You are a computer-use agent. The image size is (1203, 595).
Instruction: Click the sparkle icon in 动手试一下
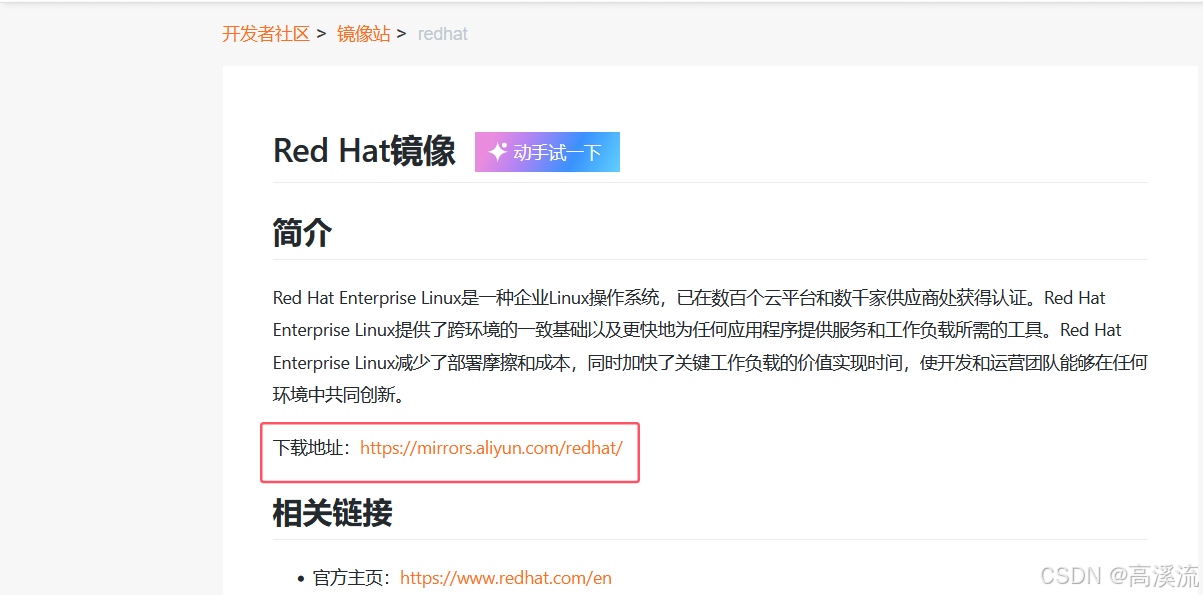(498, 152)
